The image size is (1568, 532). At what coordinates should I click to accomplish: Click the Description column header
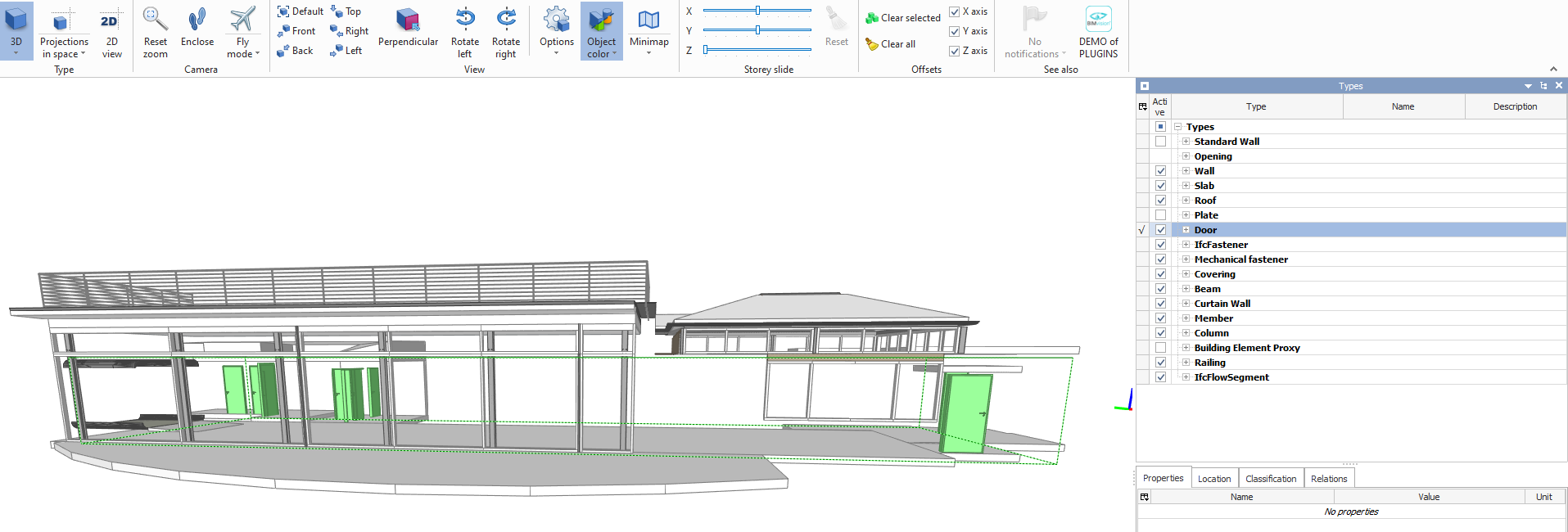click(x=1515, y=106)
